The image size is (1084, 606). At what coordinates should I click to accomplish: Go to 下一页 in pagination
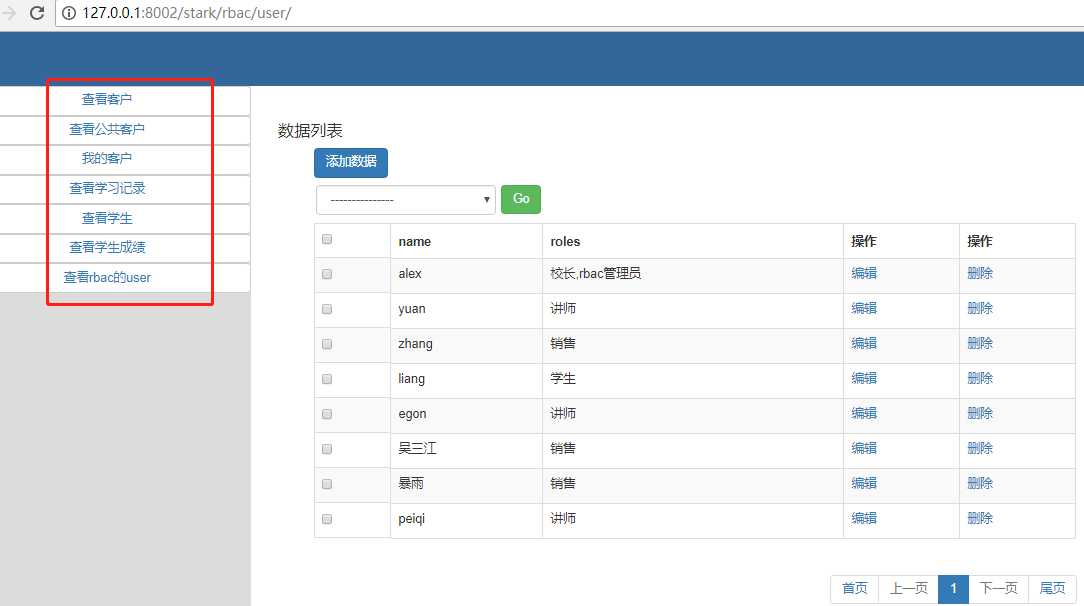[998, 589]
